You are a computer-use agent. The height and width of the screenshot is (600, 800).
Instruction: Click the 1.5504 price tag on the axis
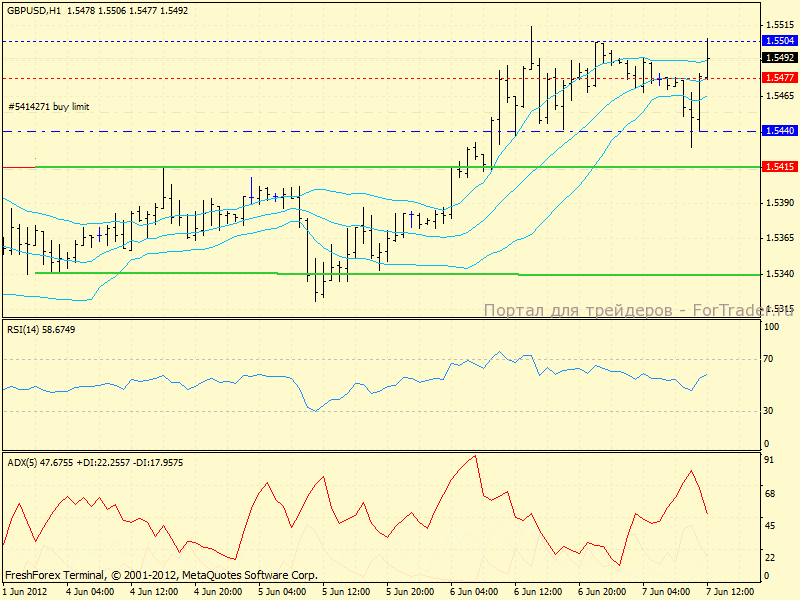[779, 41]
